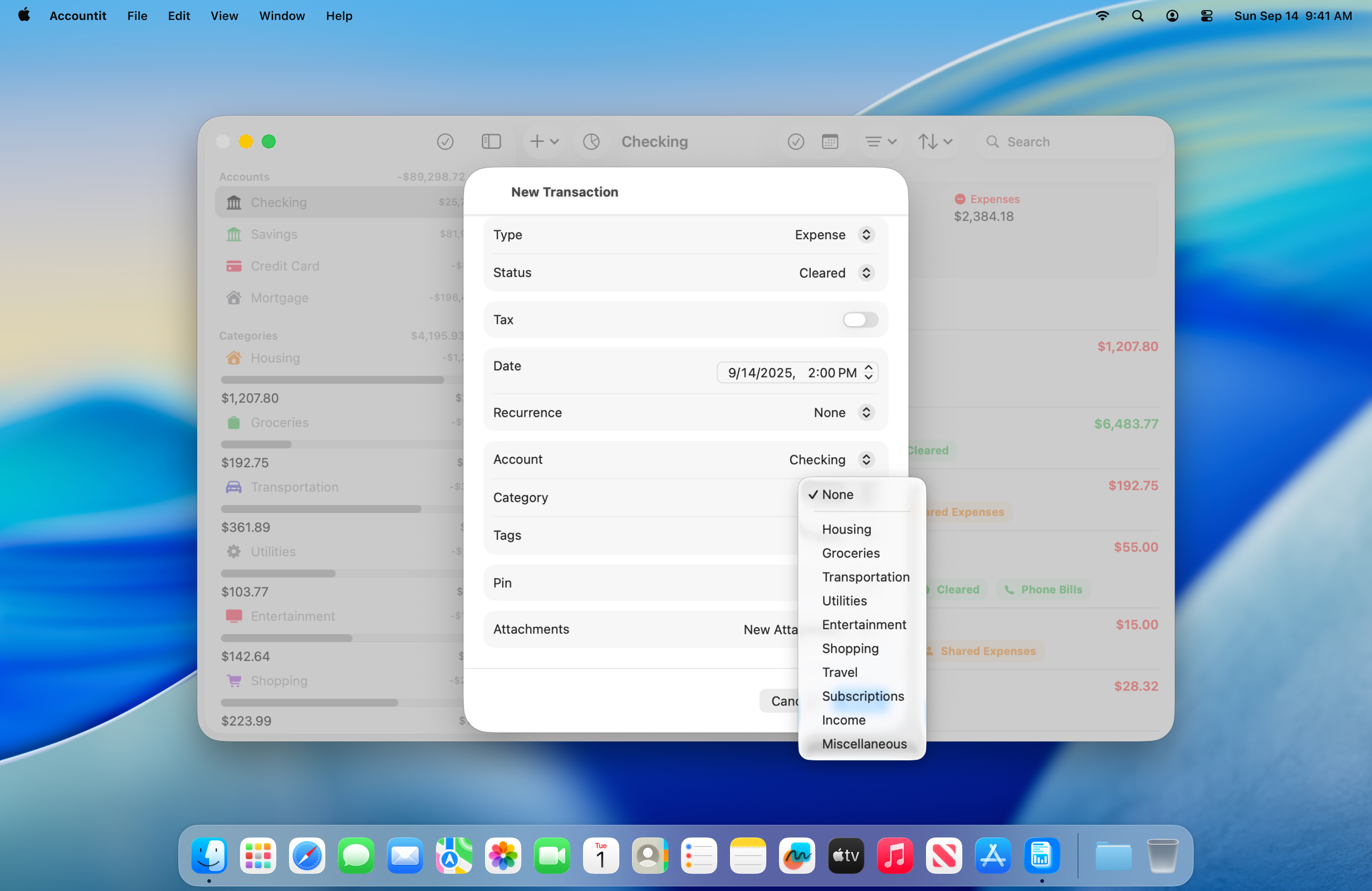Click the checkmark circle icon beside Checking title
Image resolution: width=1372 pixels, height=891 pixels.
[795, 142]
